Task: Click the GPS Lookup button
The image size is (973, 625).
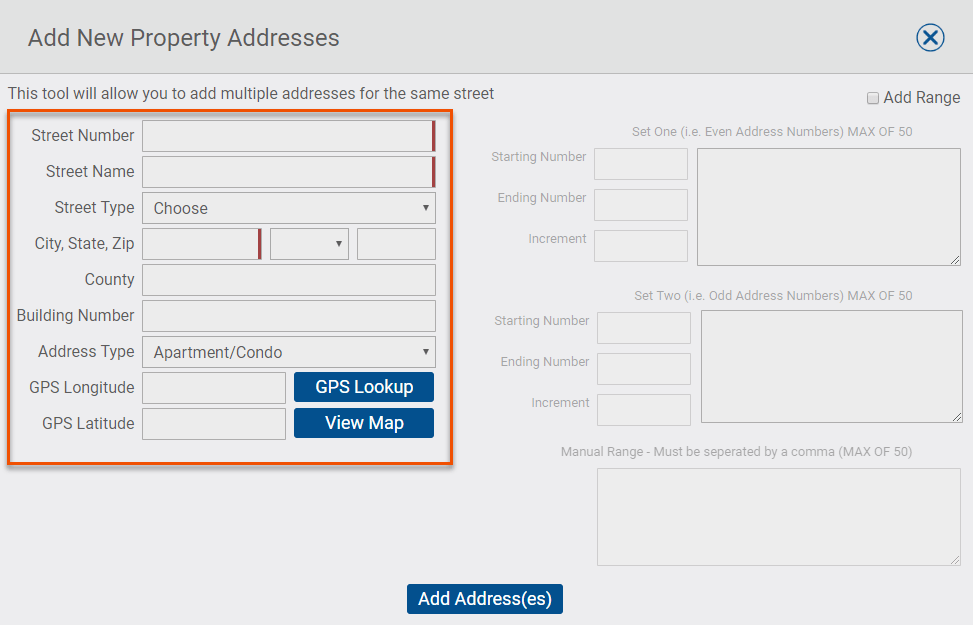Action: [x=363, y=387]
